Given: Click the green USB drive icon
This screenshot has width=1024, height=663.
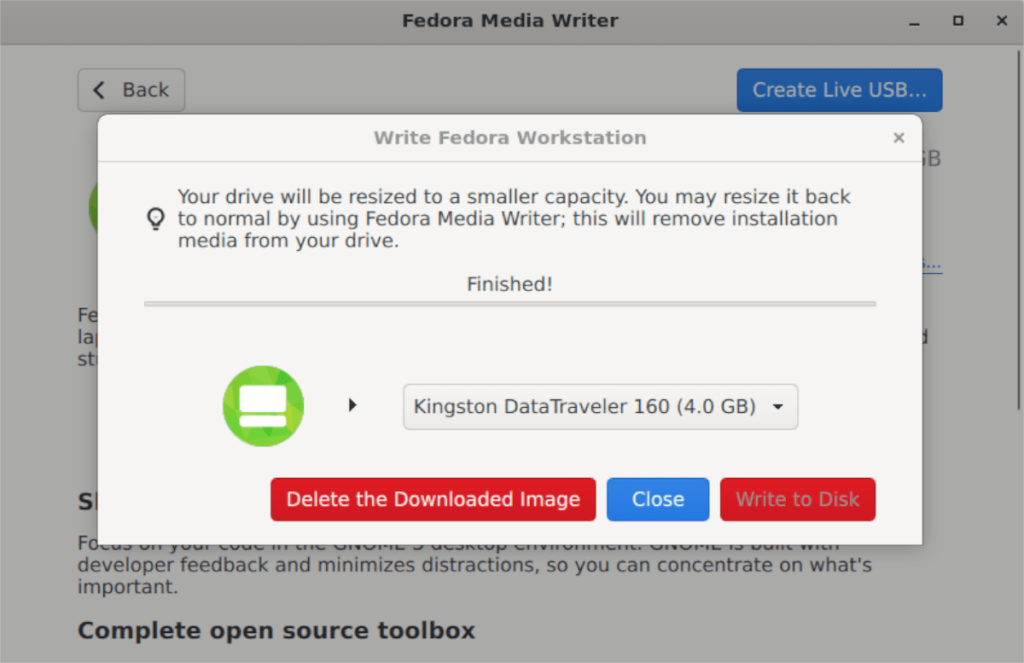Looking at the screenshot, I should (x=262, y=405).
